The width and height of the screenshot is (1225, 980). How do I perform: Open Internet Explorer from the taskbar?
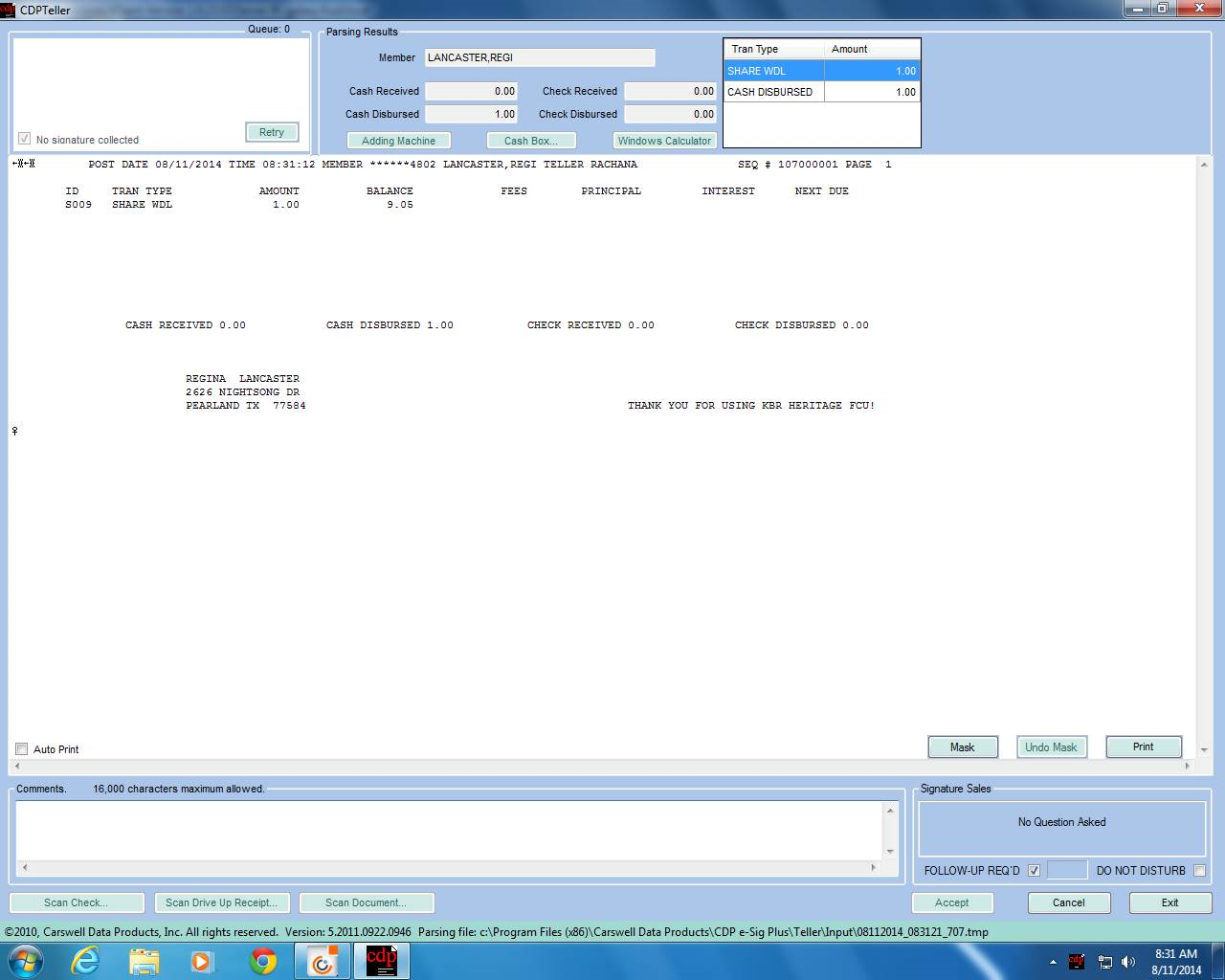85,961
